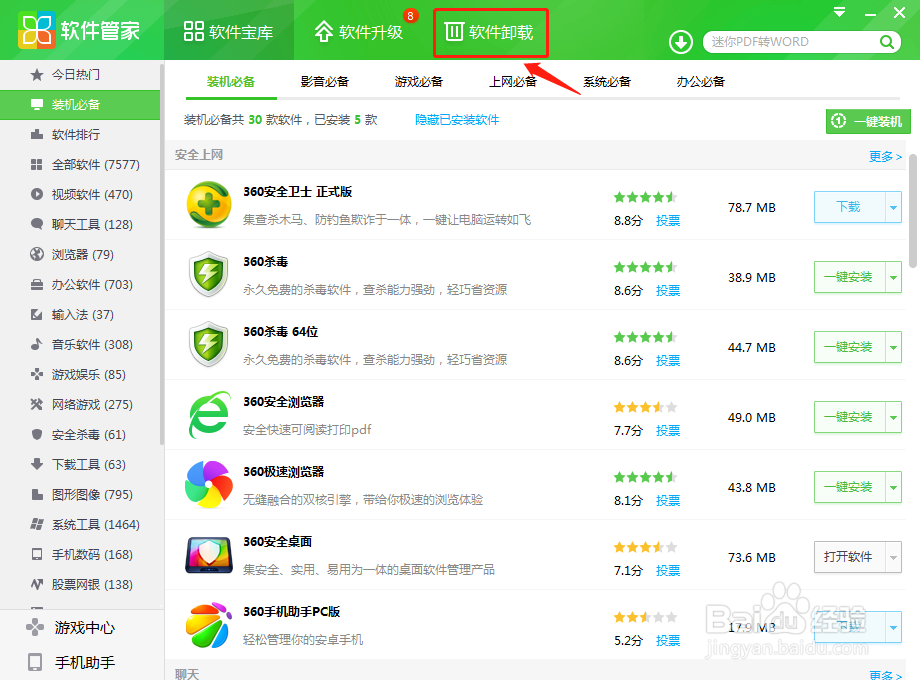Expand install options arrow for 360极速浏览器

point(894,487)
